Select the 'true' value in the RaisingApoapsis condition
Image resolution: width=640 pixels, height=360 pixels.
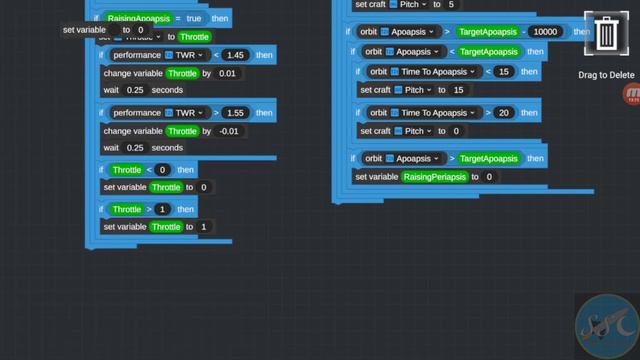tap(194, 18)
